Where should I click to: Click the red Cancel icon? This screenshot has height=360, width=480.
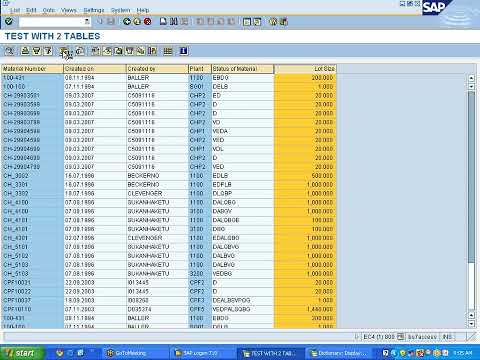click(x=147, y=22)
